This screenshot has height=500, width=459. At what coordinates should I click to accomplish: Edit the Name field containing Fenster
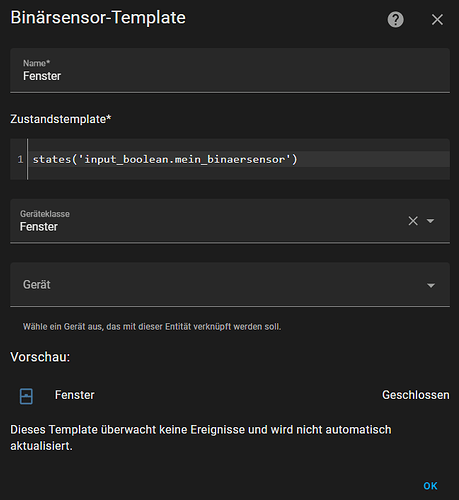tap(230, 70)
